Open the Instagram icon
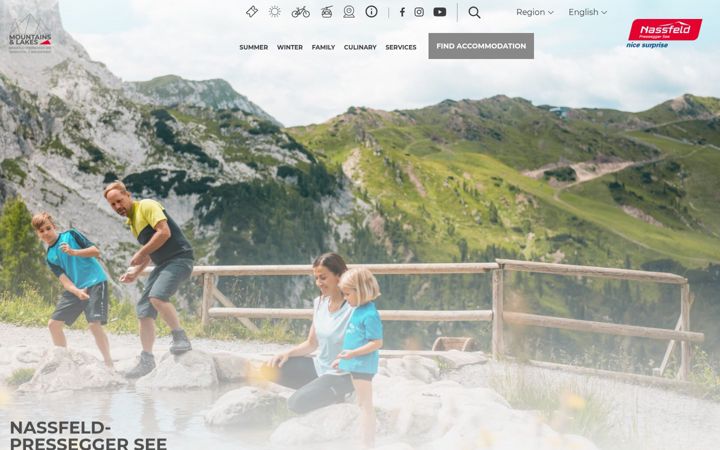Image resolution: width=720 pixels, height=450 pixels. coord(419,12)
